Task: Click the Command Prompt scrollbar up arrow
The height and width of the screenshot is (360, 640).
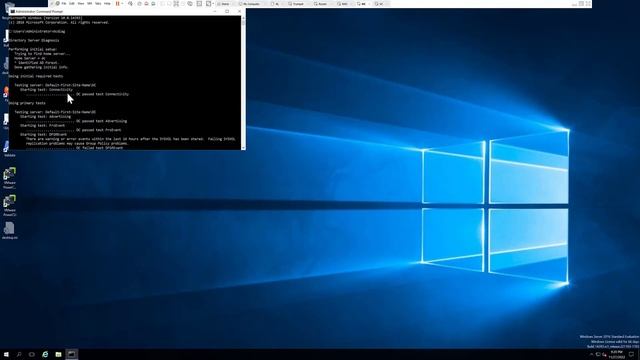Action: (243, 18)
